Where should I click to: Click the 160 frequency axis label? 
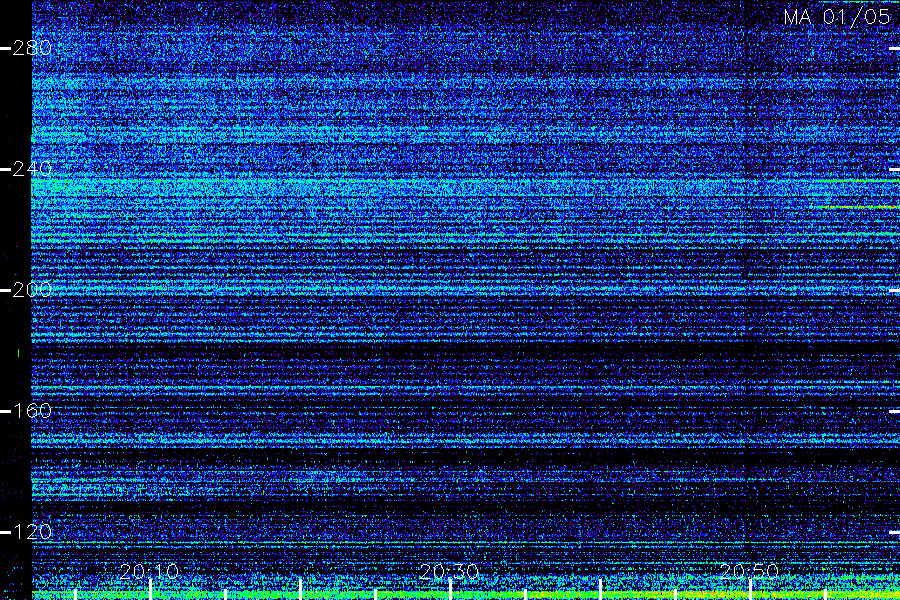click(32, 411)
